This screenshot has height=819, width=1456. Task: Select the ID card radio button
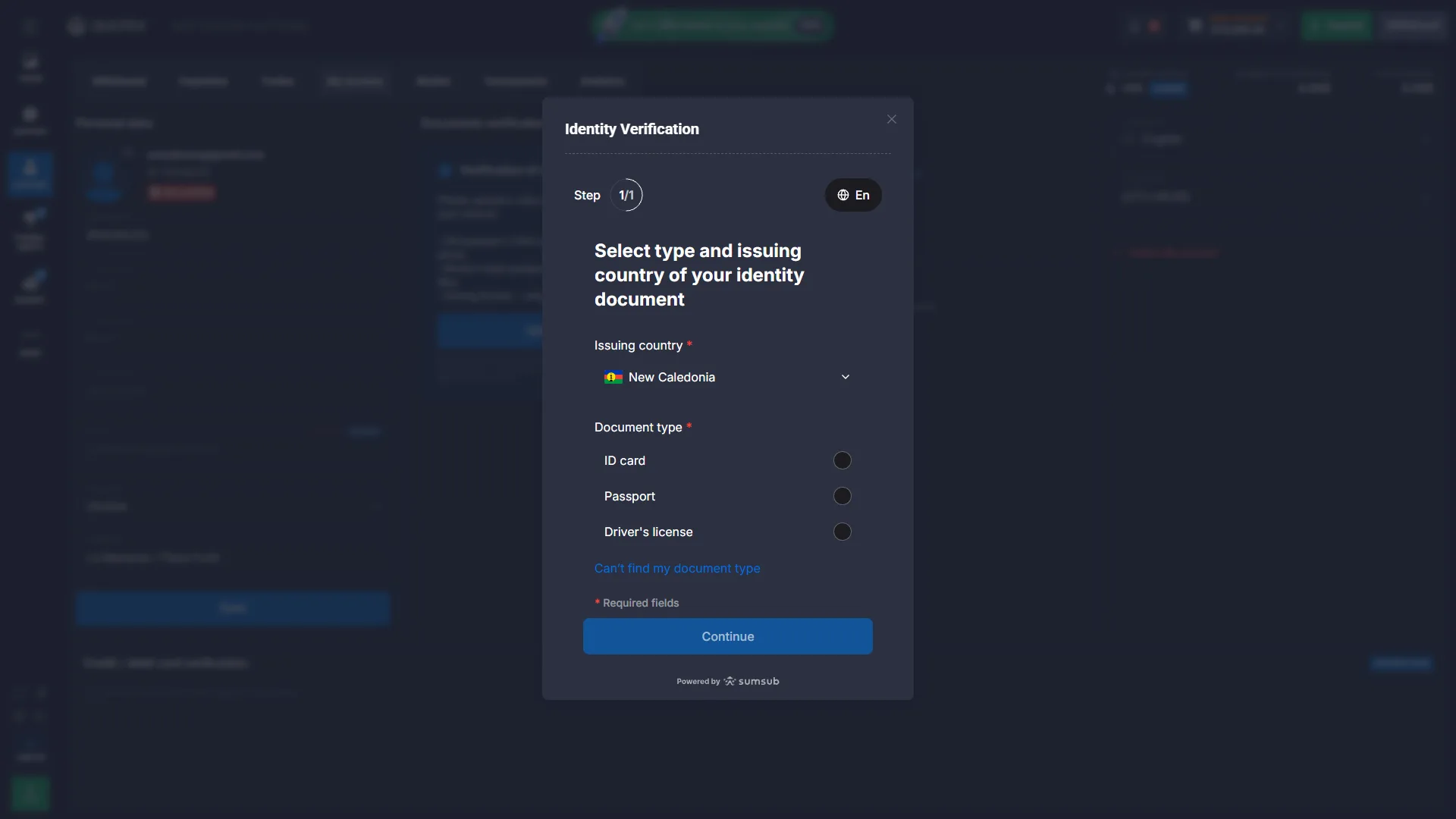[x=842, y=460]
